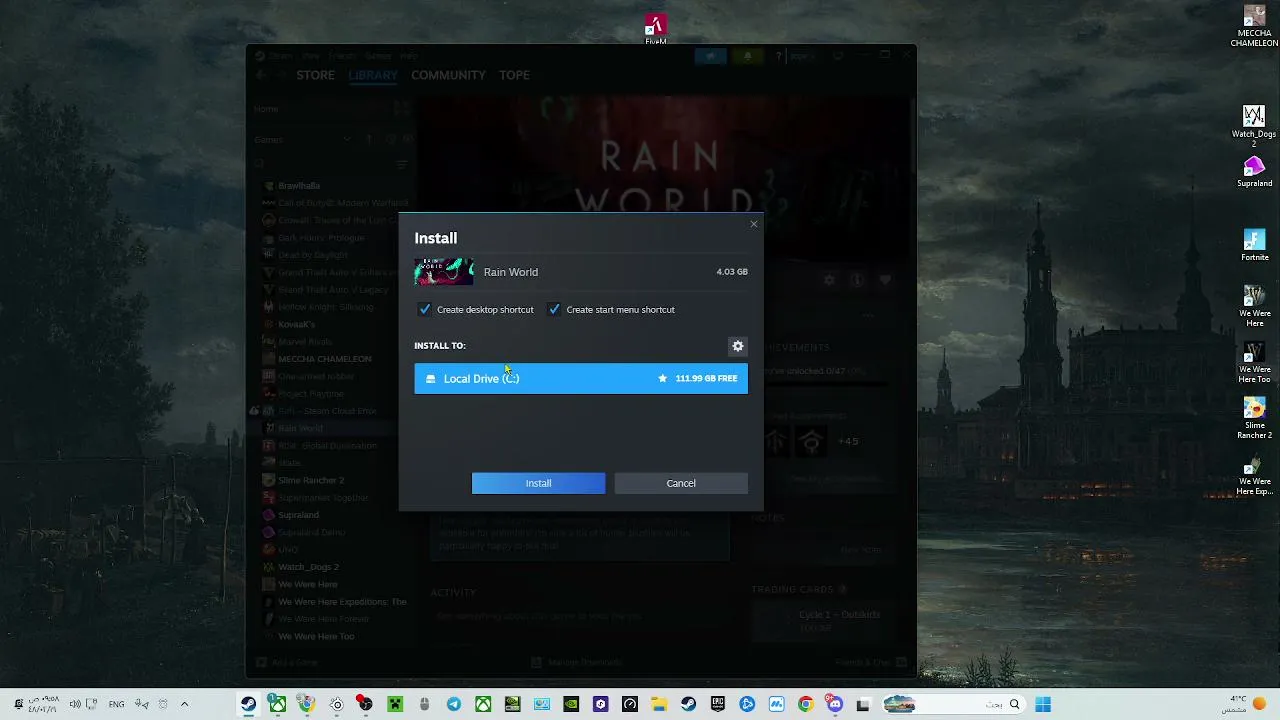Close the Install dialog
The image size is (1280, 720).
point(754,224)
